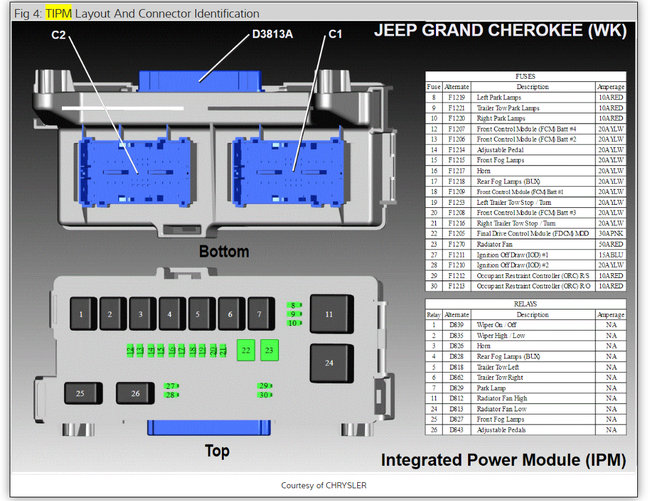
Task: Click the 'F1213' alternate code cell
Action: click(456, 286)
